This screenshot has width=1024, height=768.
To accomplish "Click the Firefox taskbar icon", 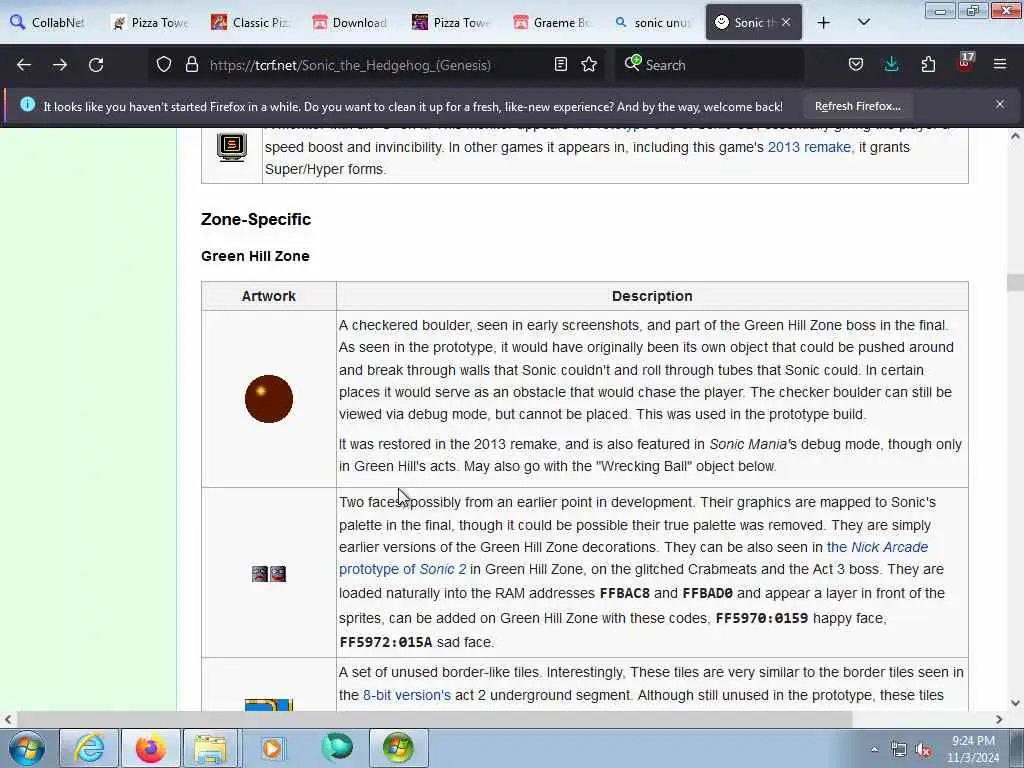I will [x=150, y=748].
